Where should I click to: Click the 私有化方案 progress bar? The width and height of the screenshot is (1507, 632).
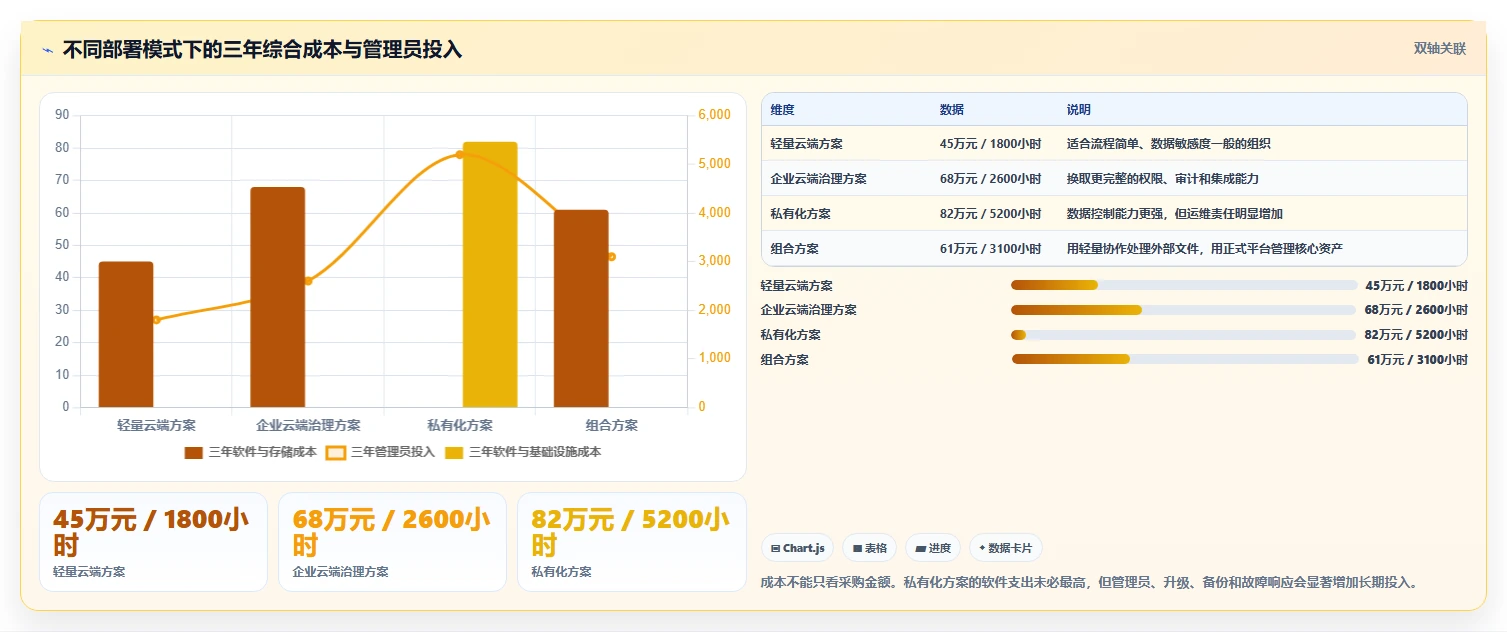1184,335
